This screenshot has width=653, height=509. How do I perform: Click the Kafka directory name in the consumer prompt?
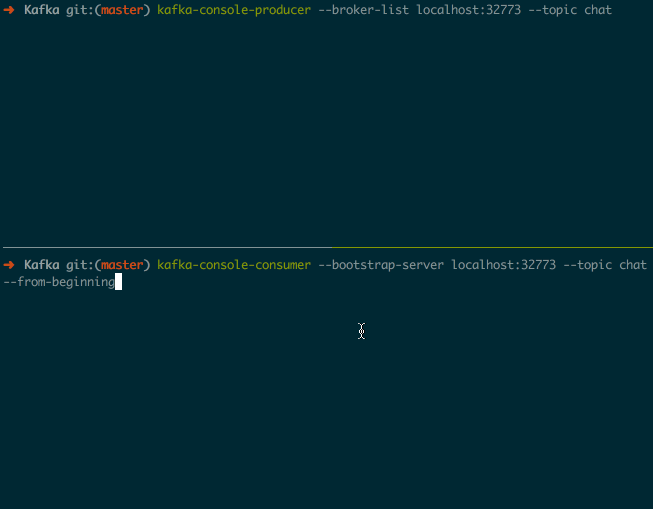pyautogui.click(x=42, y=265)
